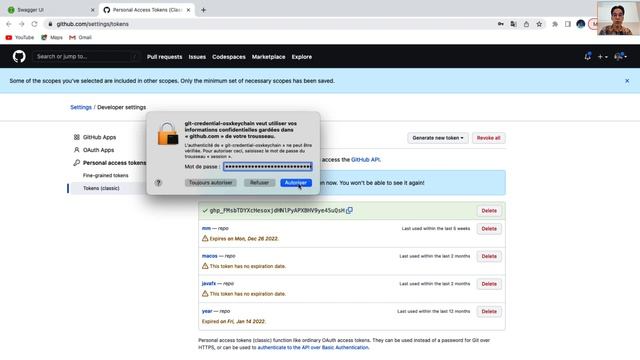640x360 pixels.
Task: Delete the newly generated ghp token
Action: point(489,211)
